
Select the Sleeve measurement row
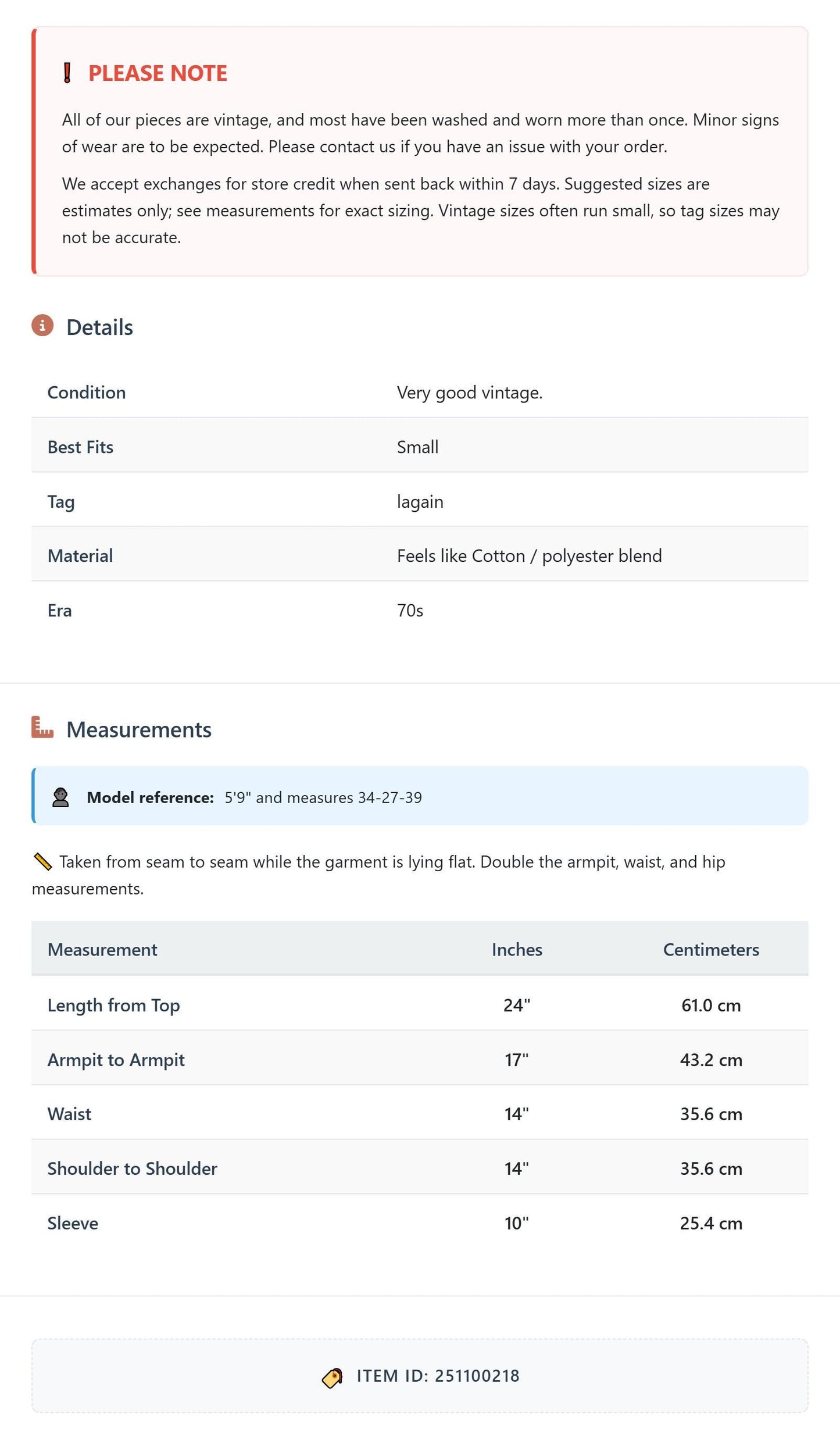pyautogui.click(x=420, y=1223)
